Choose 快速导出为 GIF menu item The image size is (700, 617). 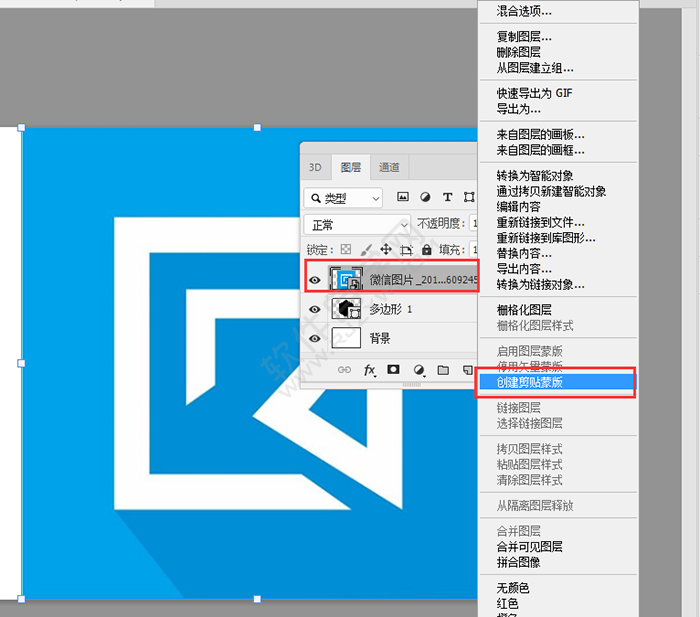click(x=534, y=93)
